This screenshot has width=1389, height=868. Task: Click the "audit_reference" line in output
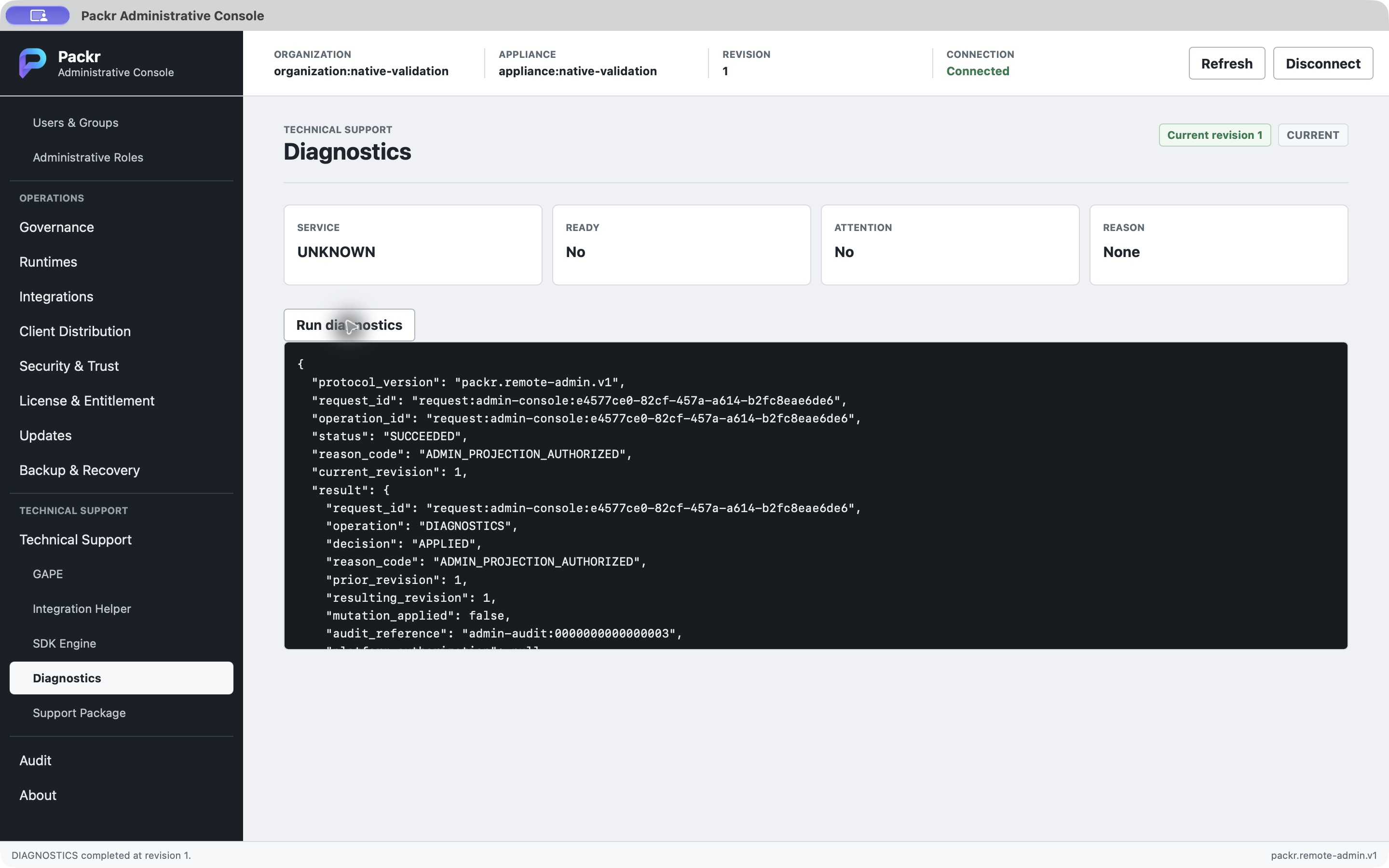[x=504, y=633]
